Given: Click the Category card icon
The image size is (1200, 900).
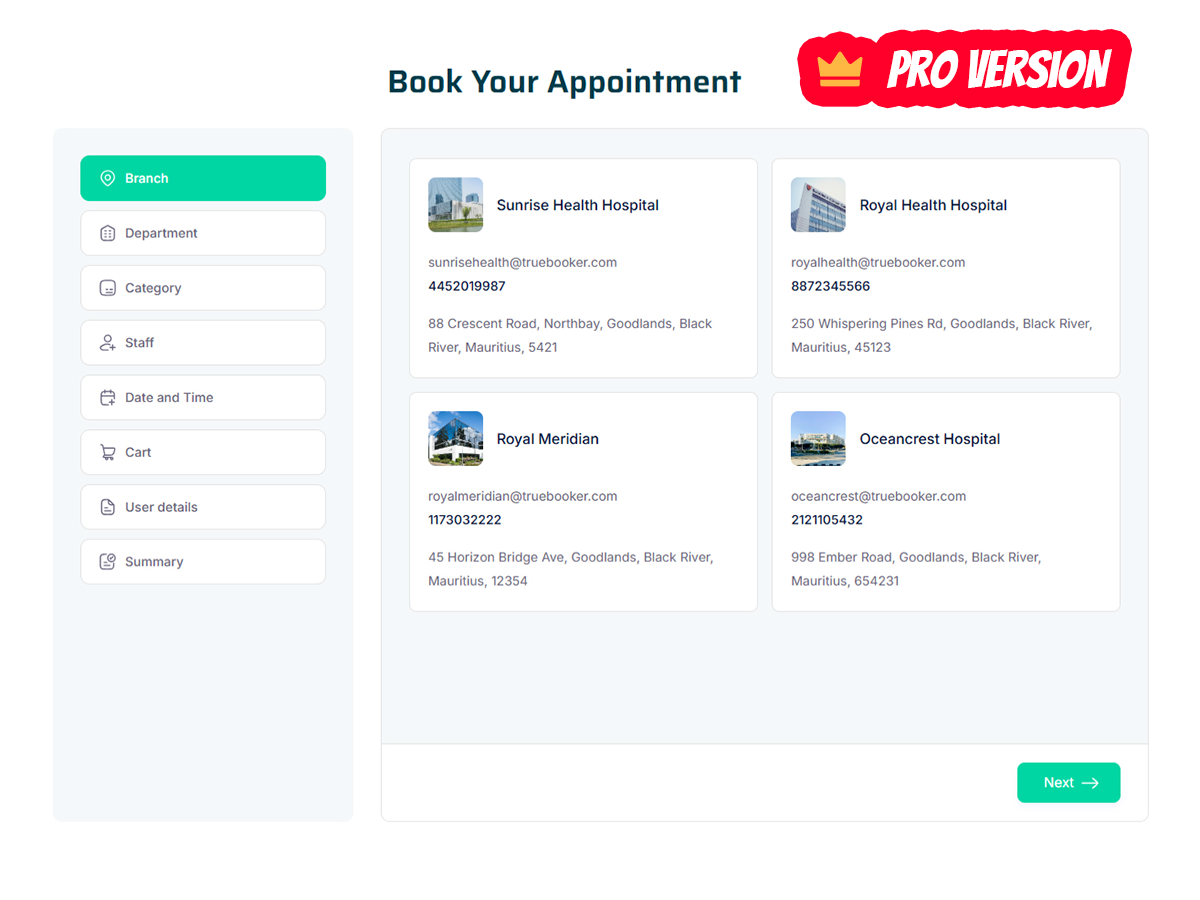Looking at the screenshot, I should click(x=108, y=287).
